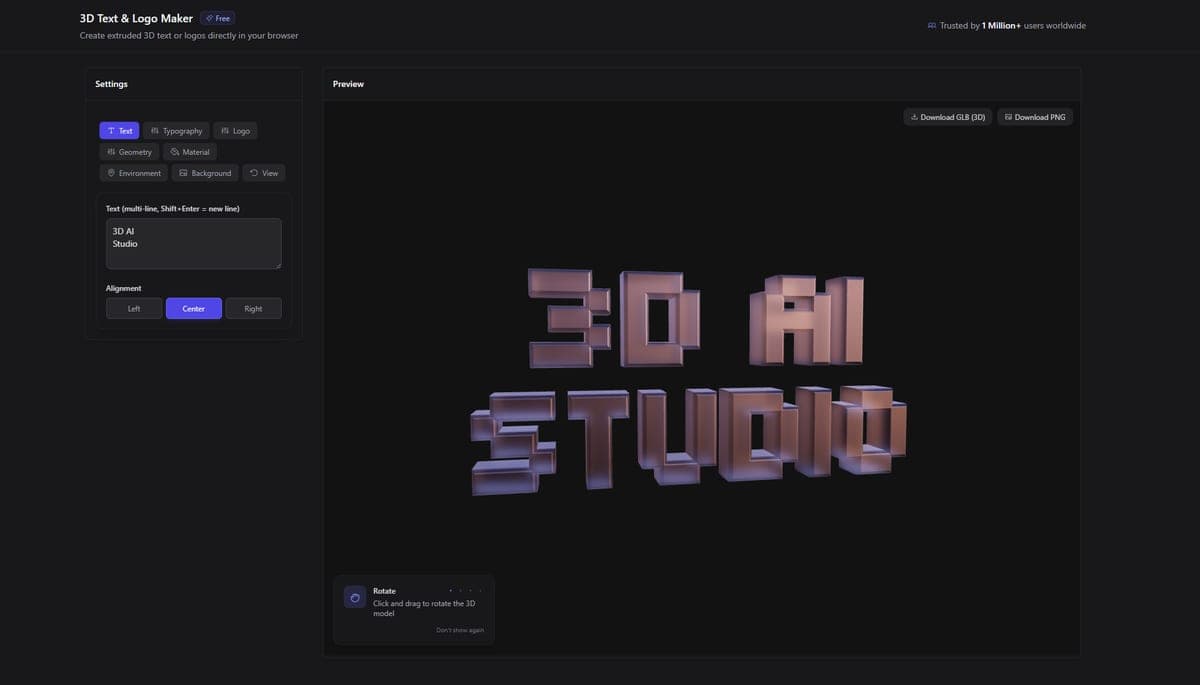The image size is (1200, 685).
Task: Open the Geometry settings tab
Action: (129, 152)
